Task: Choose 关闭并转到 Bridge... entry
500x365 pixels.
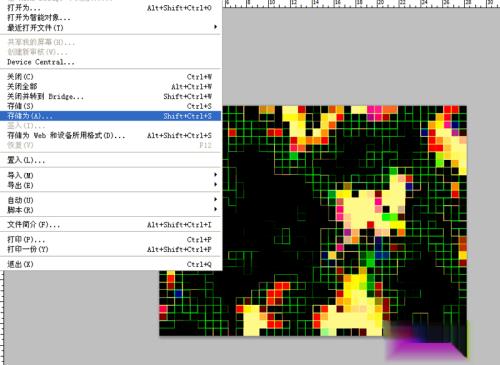Action: pos(111,97)
